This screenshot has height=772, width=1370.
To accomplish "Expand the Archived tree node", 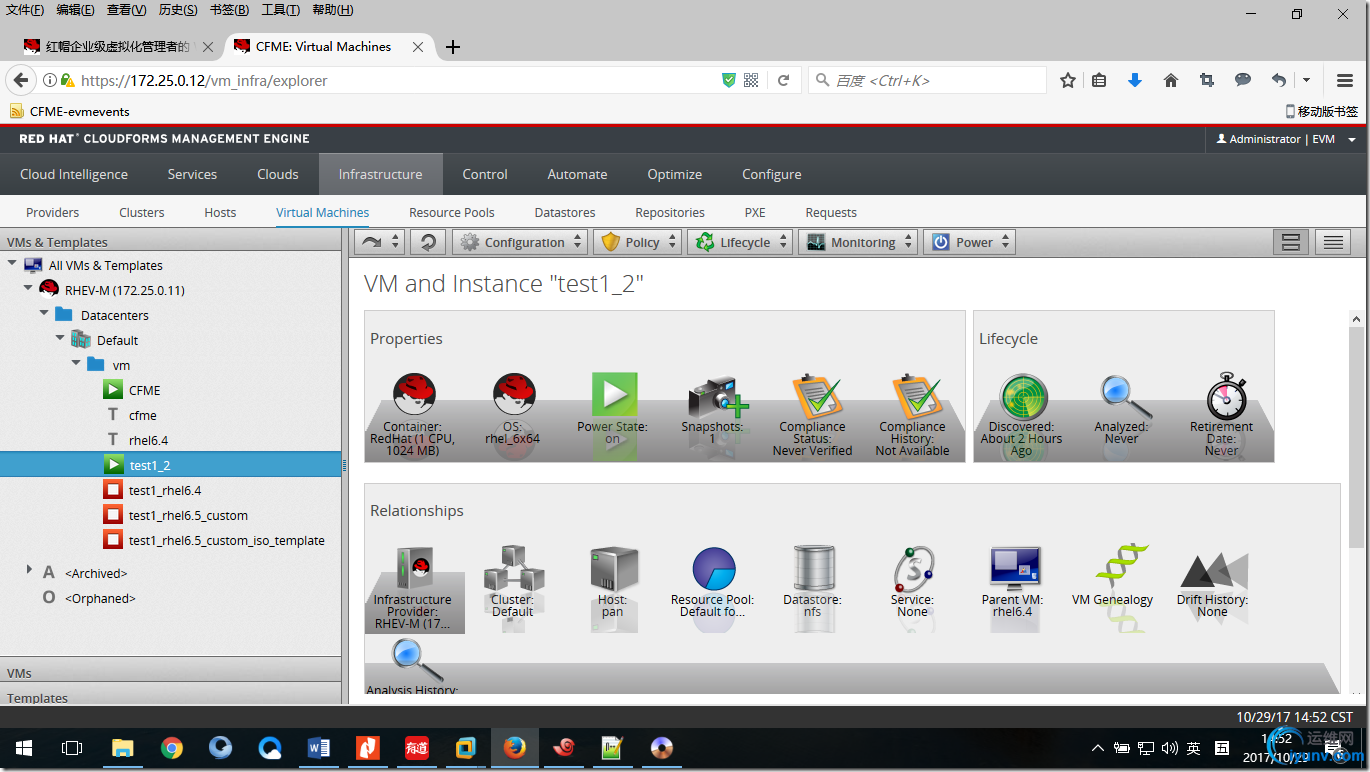I will coord(28,570).
